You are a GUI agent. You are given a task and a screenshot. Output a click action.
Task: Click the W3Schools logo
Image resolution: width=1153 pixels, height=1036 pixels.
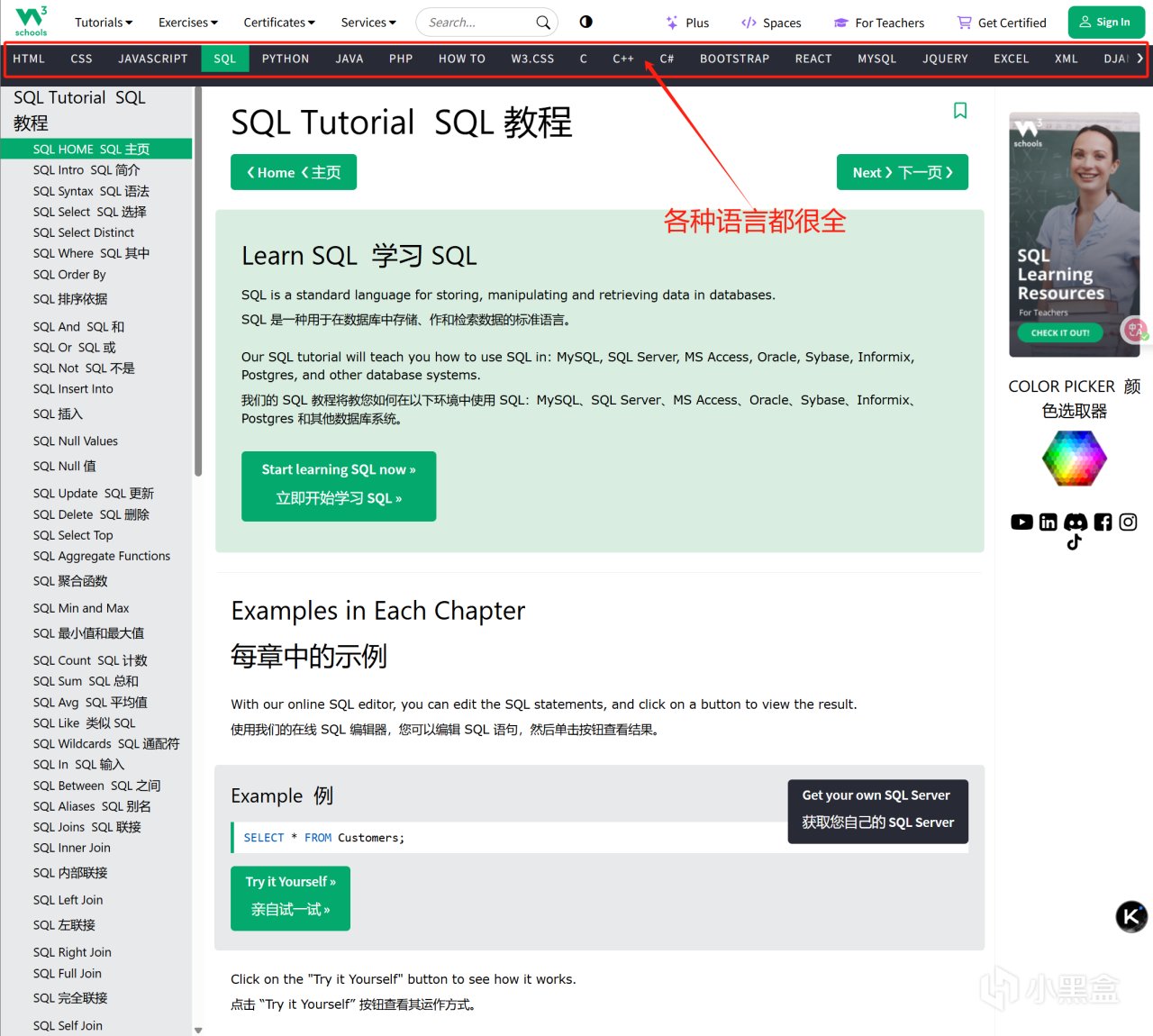pyautogui.click(x=31, y=21)
